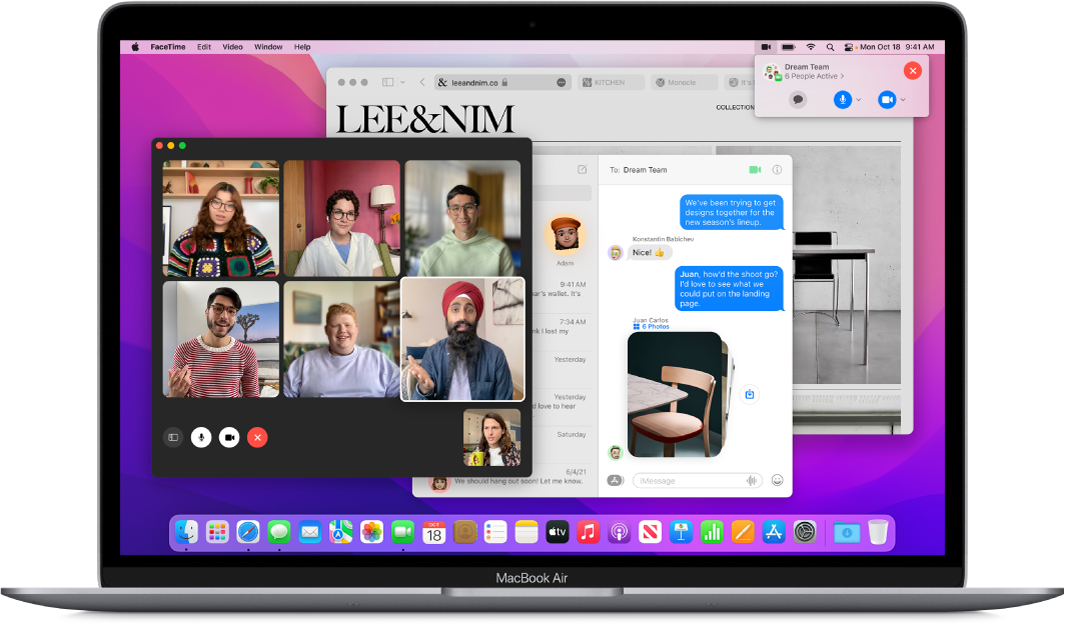End the FaceTime call with red button
Viewport: 1068px width, 626px height.
point(257,437)
